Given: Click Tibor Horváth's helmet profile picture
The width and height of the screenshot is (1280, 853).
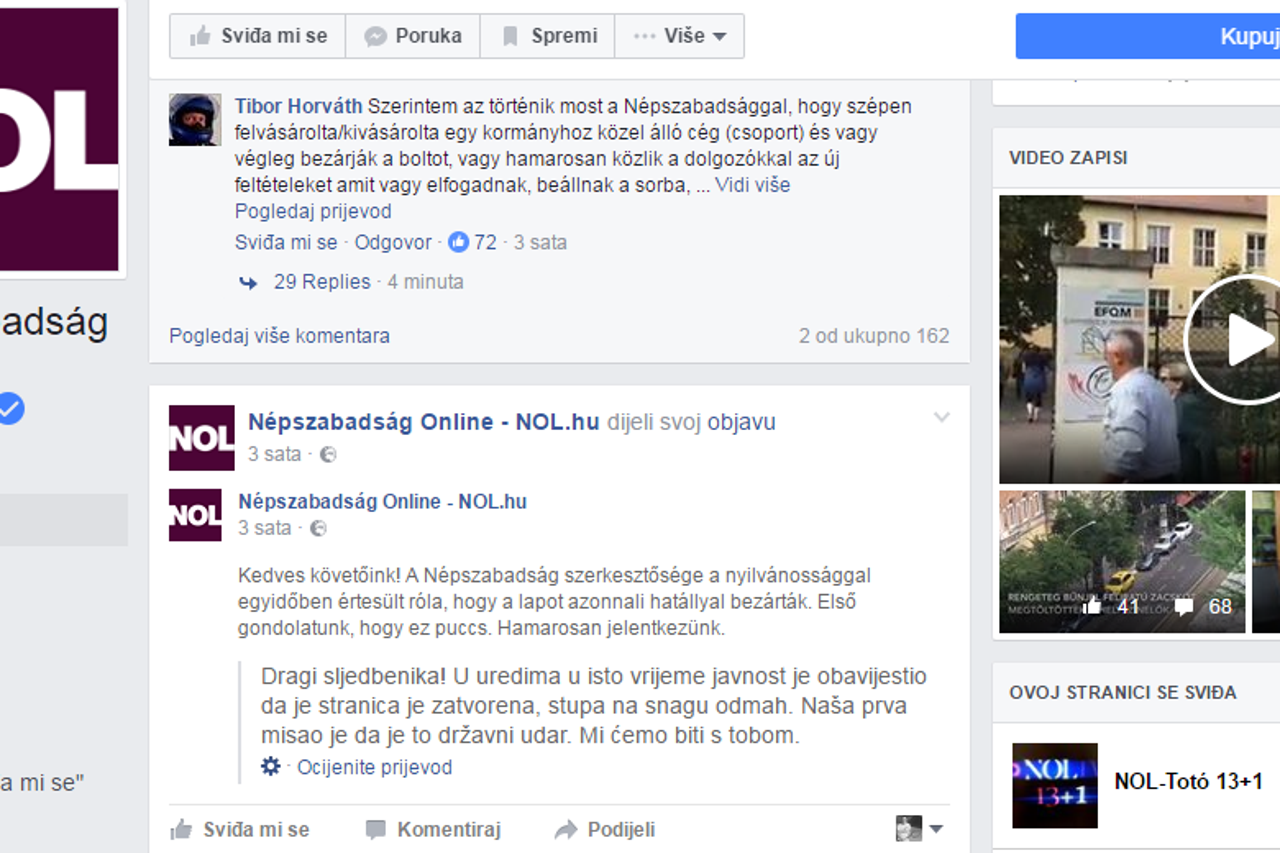Looking at the screenshot, I should tap(195, 120).
